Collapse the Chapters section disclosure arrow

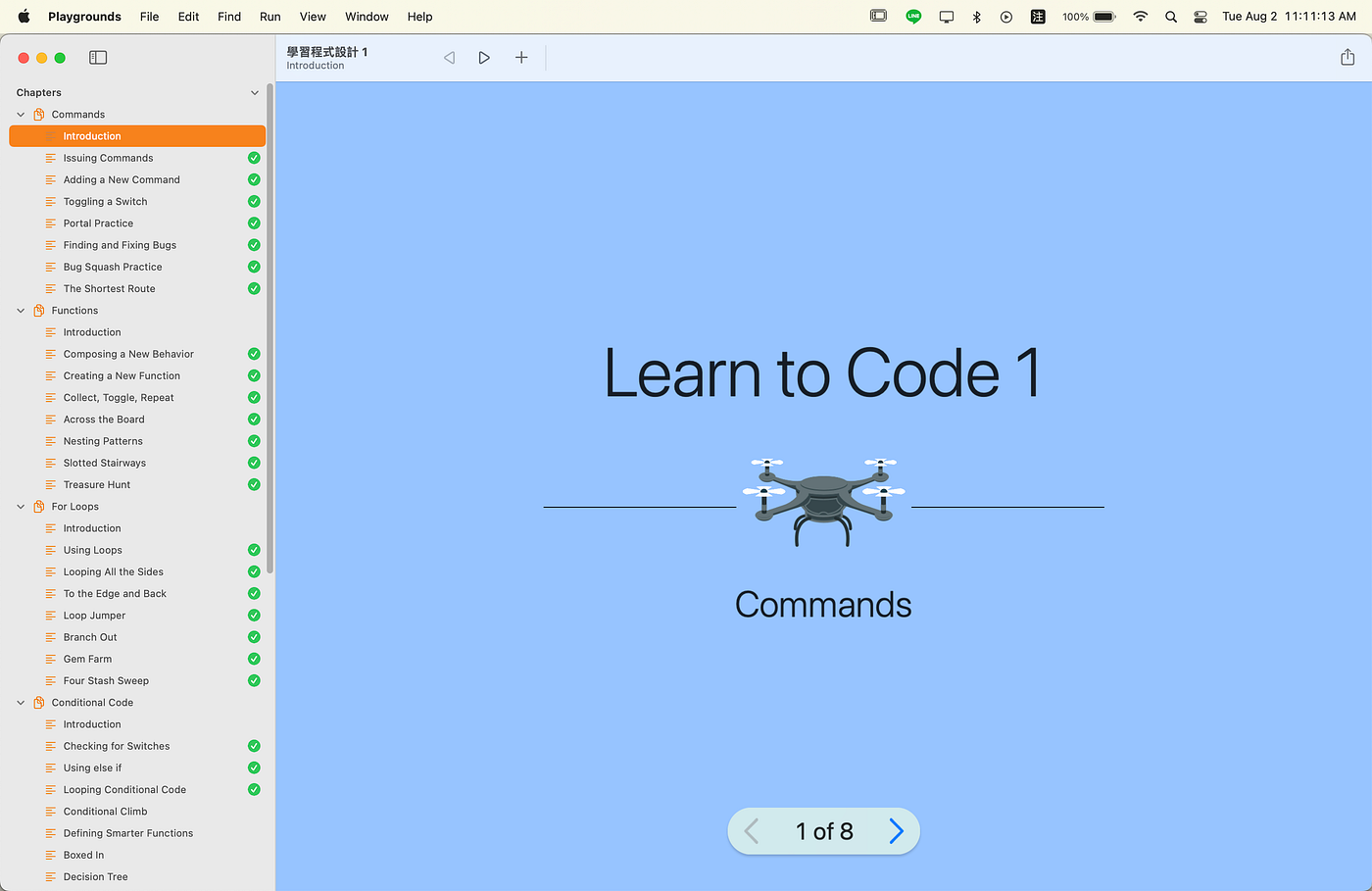click(x=255, y=92)
